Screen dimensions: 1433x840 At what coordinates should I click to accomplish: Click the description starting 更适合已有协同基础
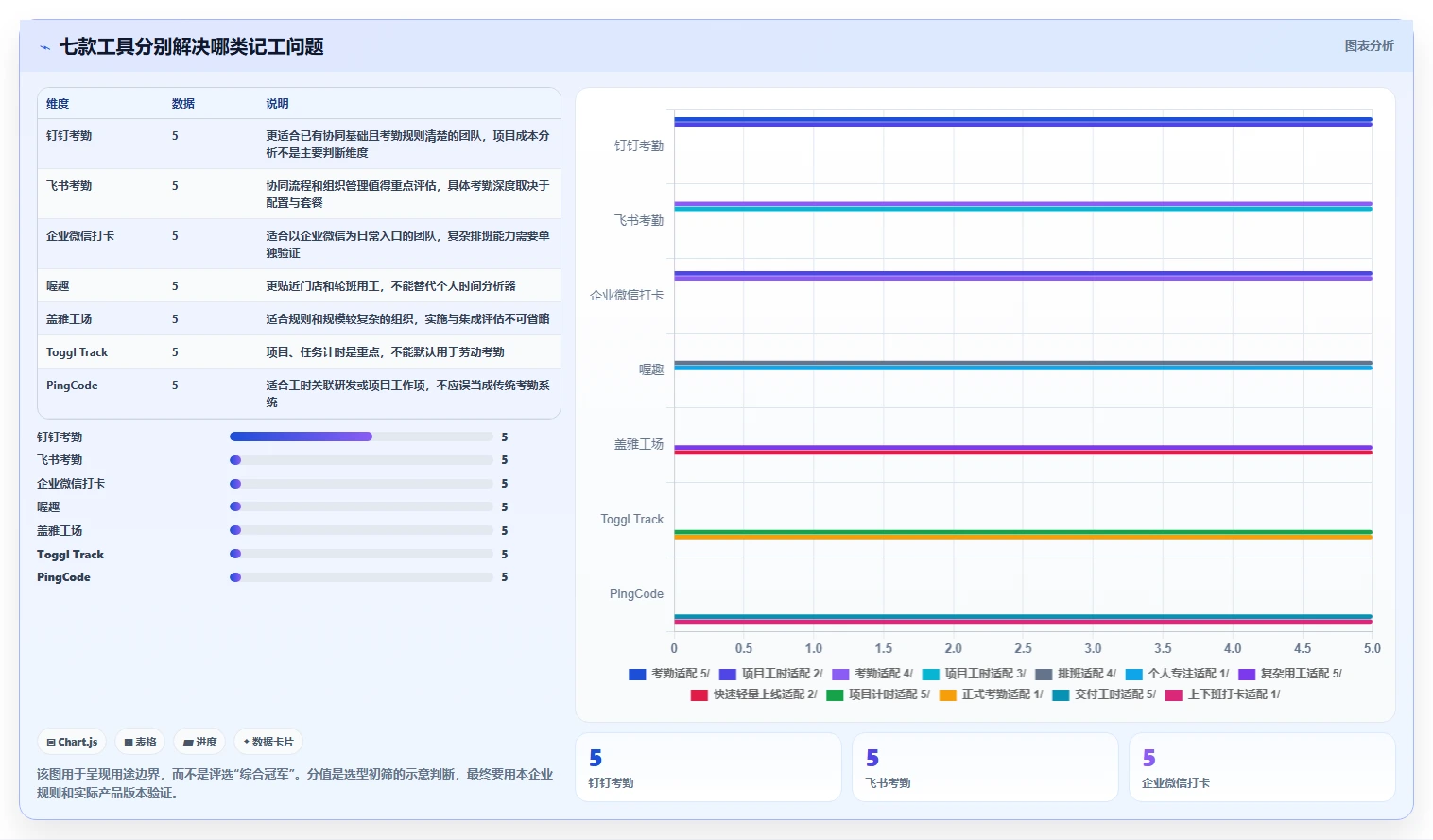(407, 145)
